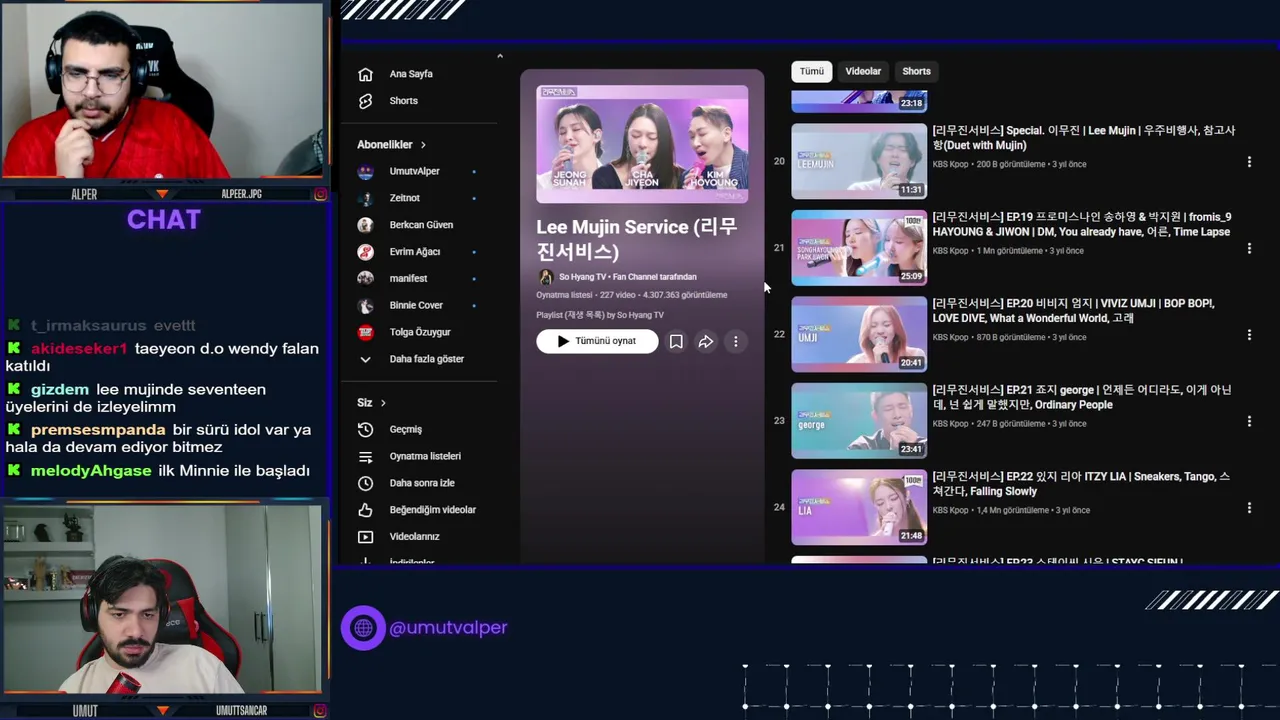Screen dimensions: 1280x720
Task: Open Daha sonra izle clock icon
Action: pyautogui.click(x=365, y=483)
